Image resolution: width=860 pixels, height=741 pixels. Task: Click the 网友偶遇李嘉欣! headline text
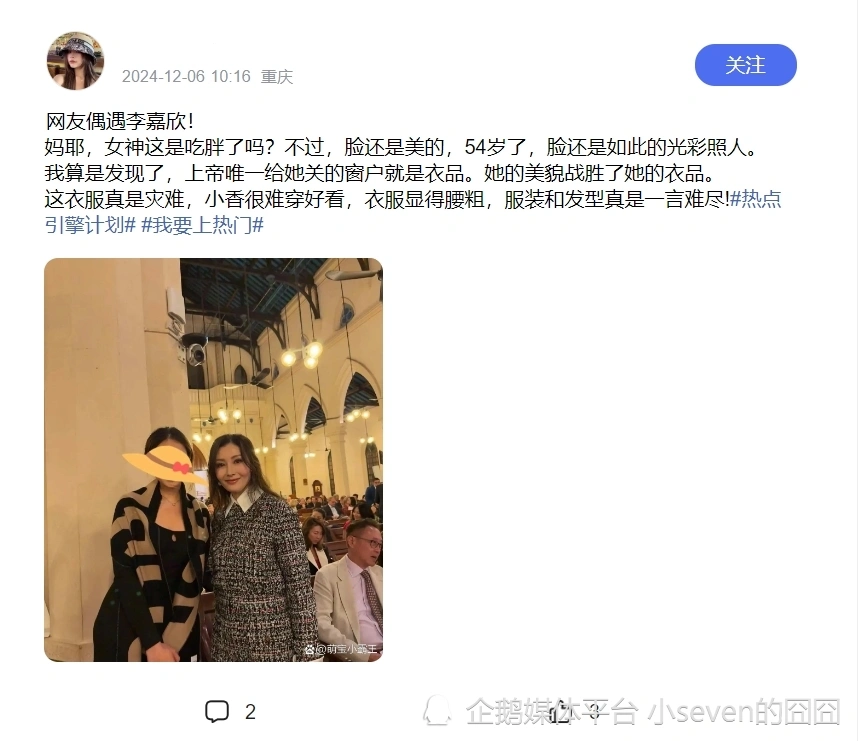tap(120, 121)
